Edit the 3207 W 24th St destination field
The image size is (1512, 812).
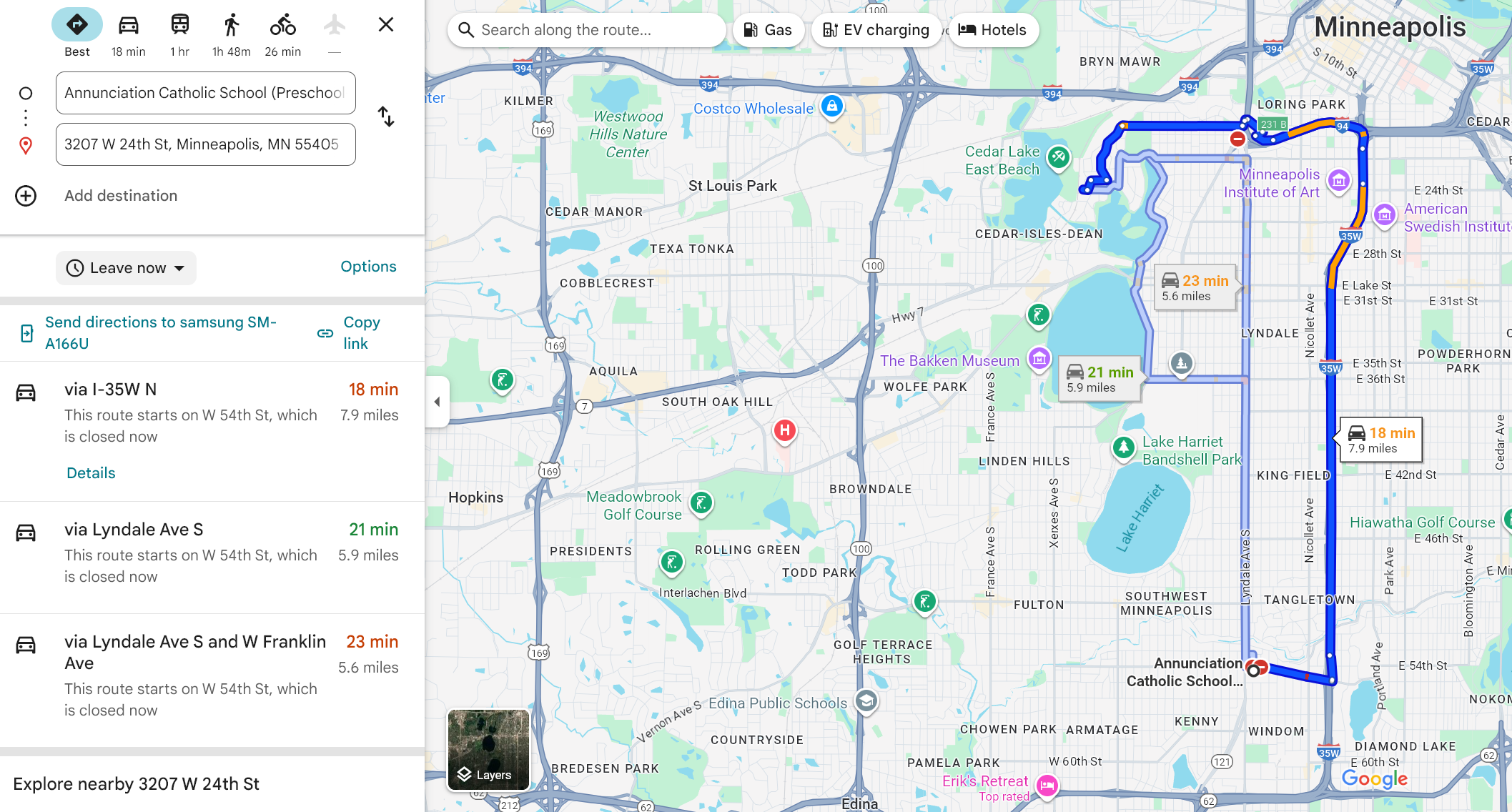206,144
